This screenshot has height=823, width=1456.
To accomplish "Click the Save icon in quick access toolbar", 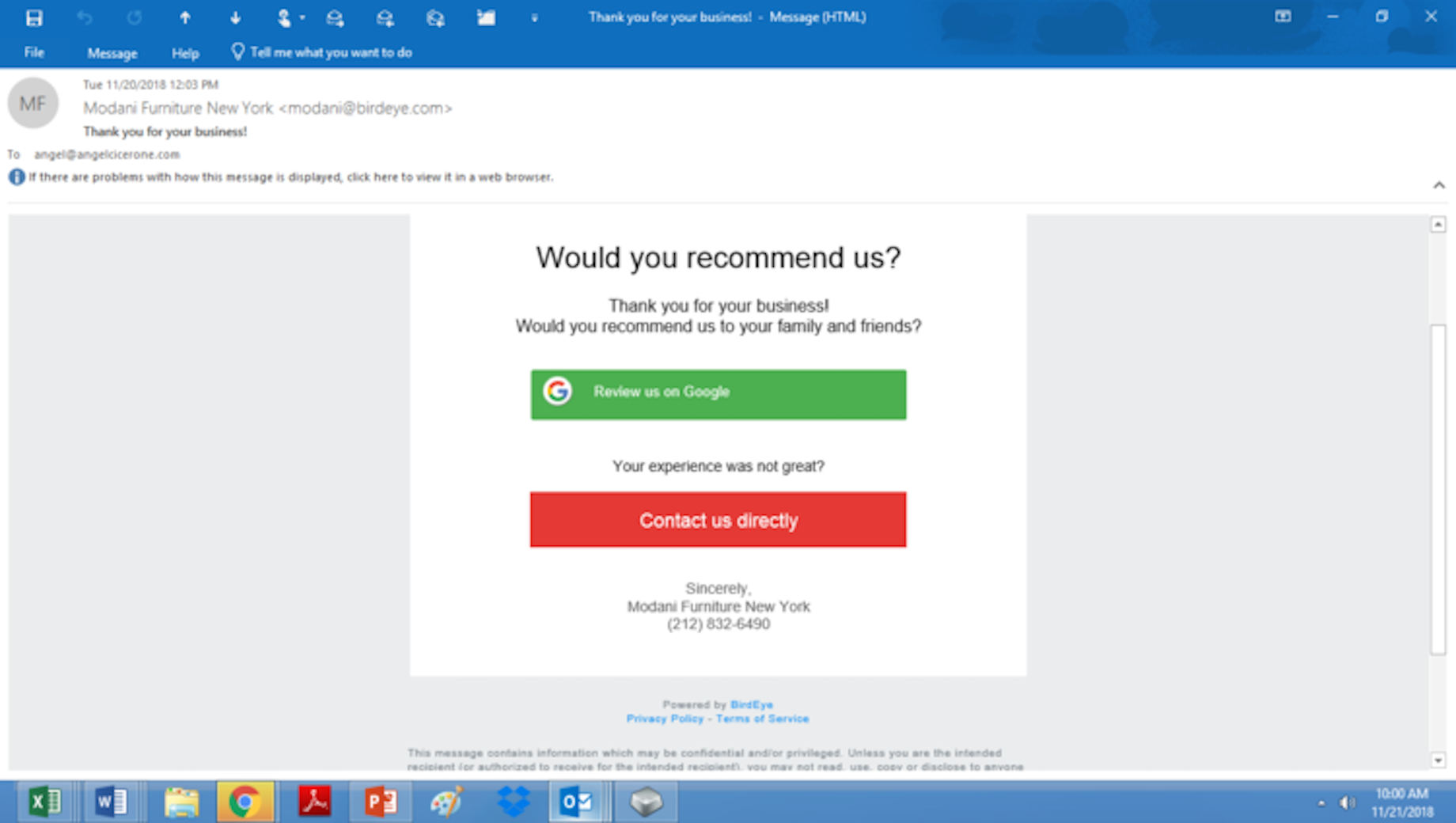I will (33, 17).
